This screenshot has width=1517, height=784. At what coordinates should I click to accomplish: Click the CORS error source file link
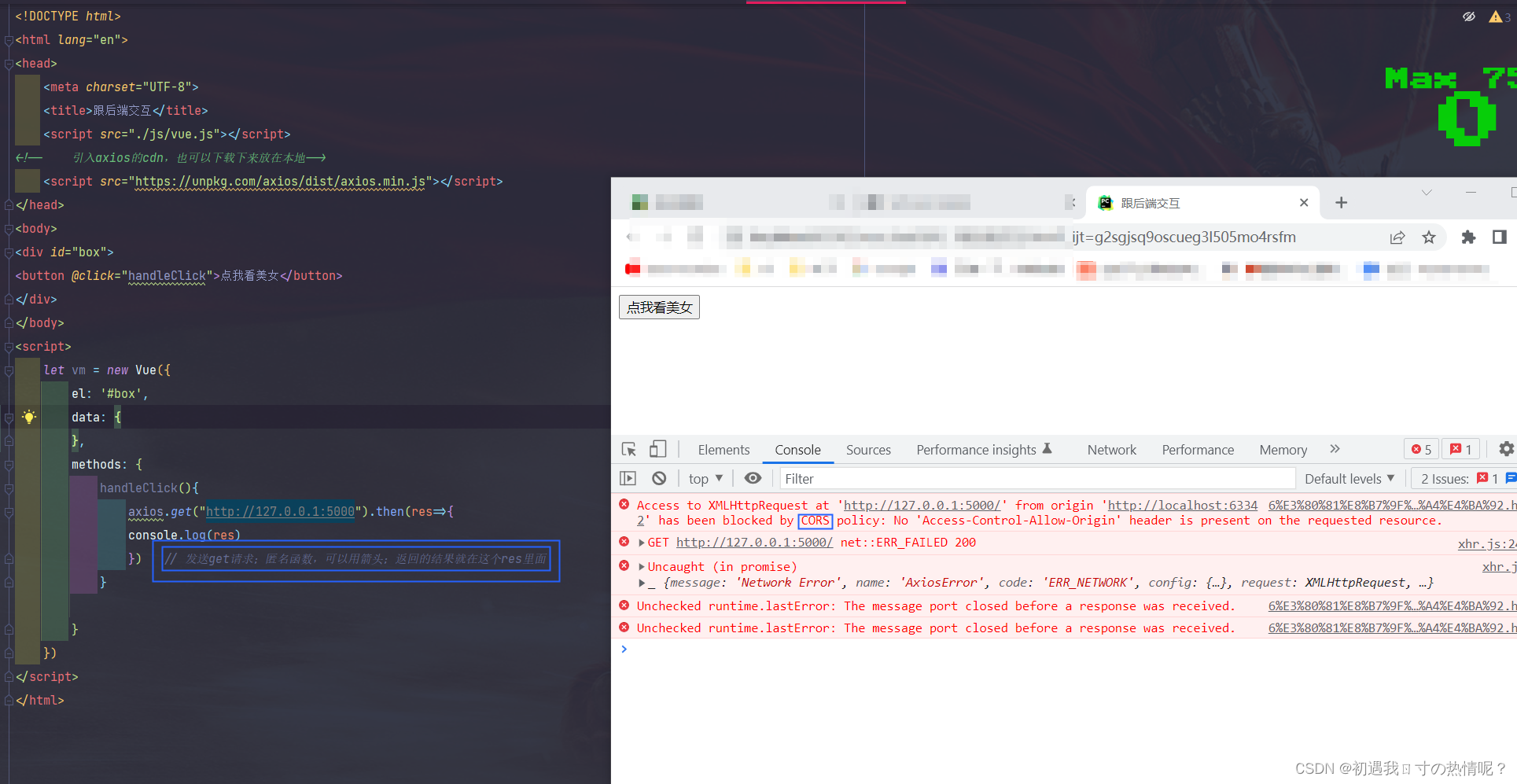click(x=1392, y=506)
